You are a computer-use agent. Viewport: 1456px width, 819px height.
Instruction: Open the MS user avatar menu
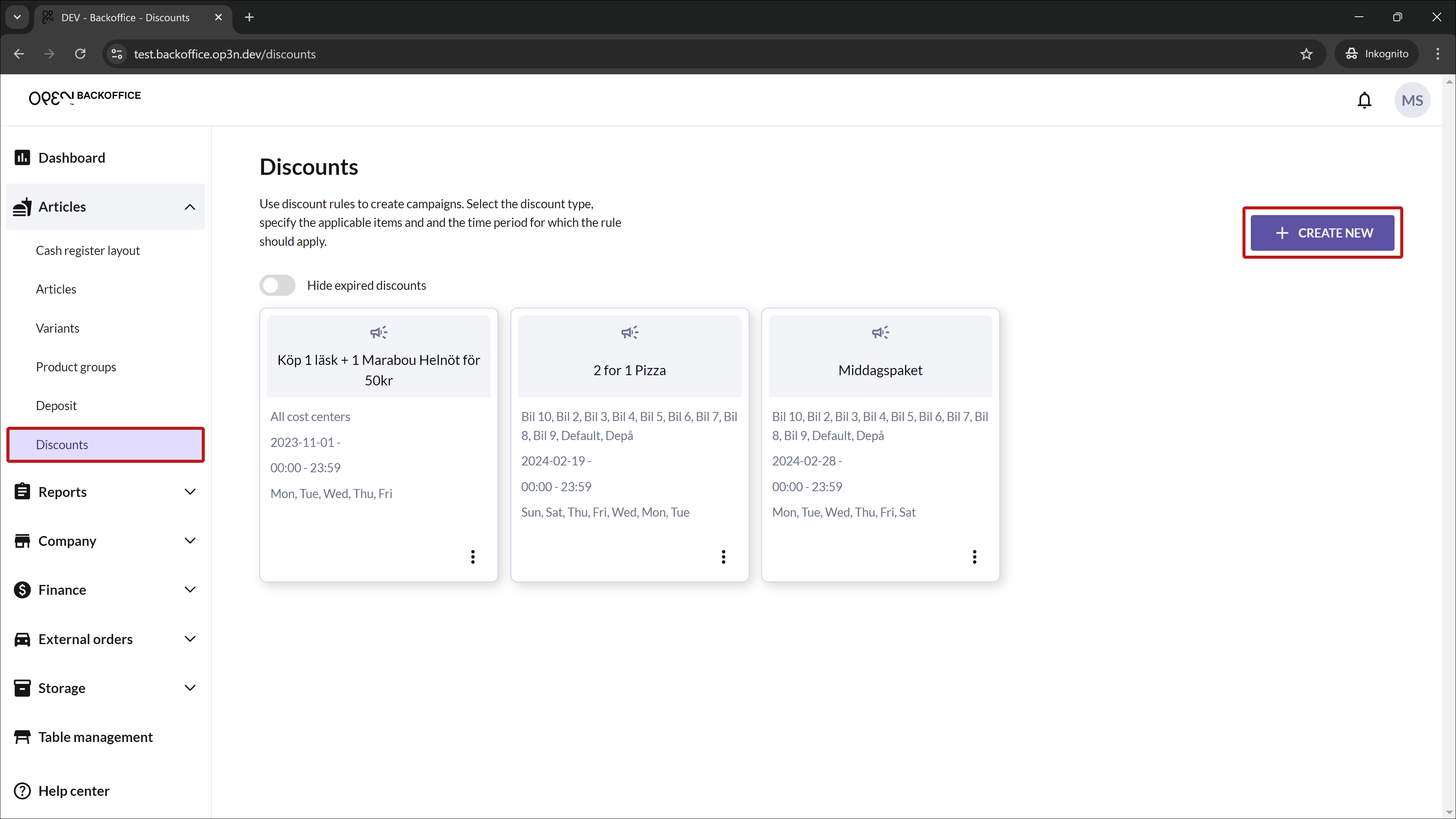[x=1412, y=100]
